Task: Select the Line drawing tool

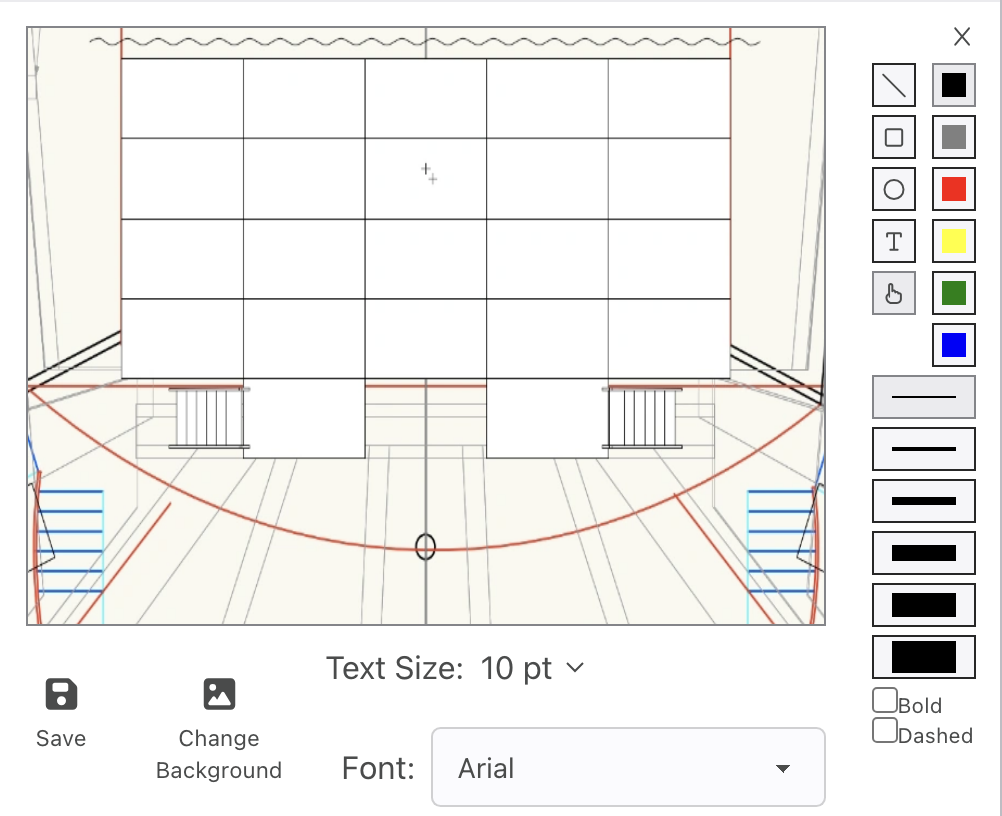Action: pyautogui.click(x=894, y=86)
